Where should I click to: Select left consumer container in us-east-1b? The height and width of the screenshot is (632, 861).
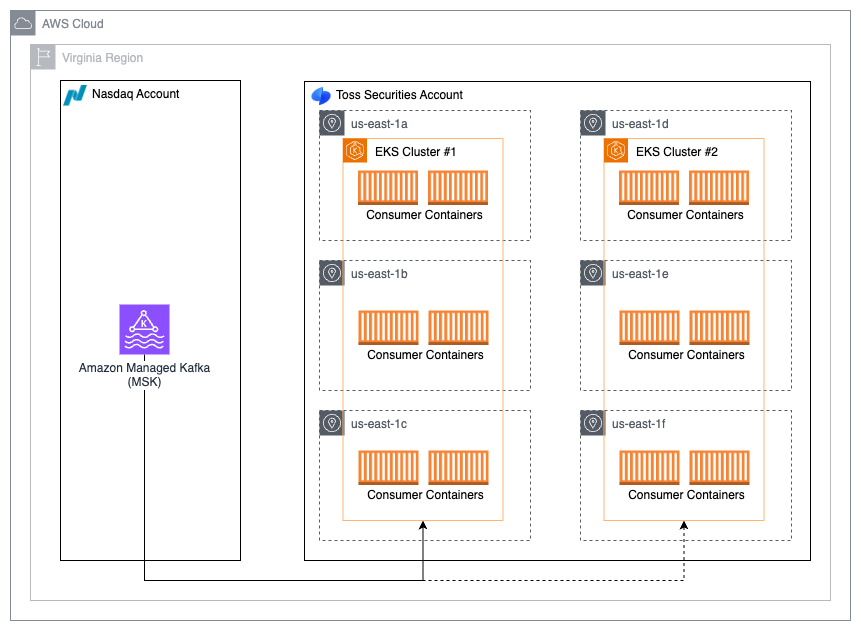[x=388, y=327]
